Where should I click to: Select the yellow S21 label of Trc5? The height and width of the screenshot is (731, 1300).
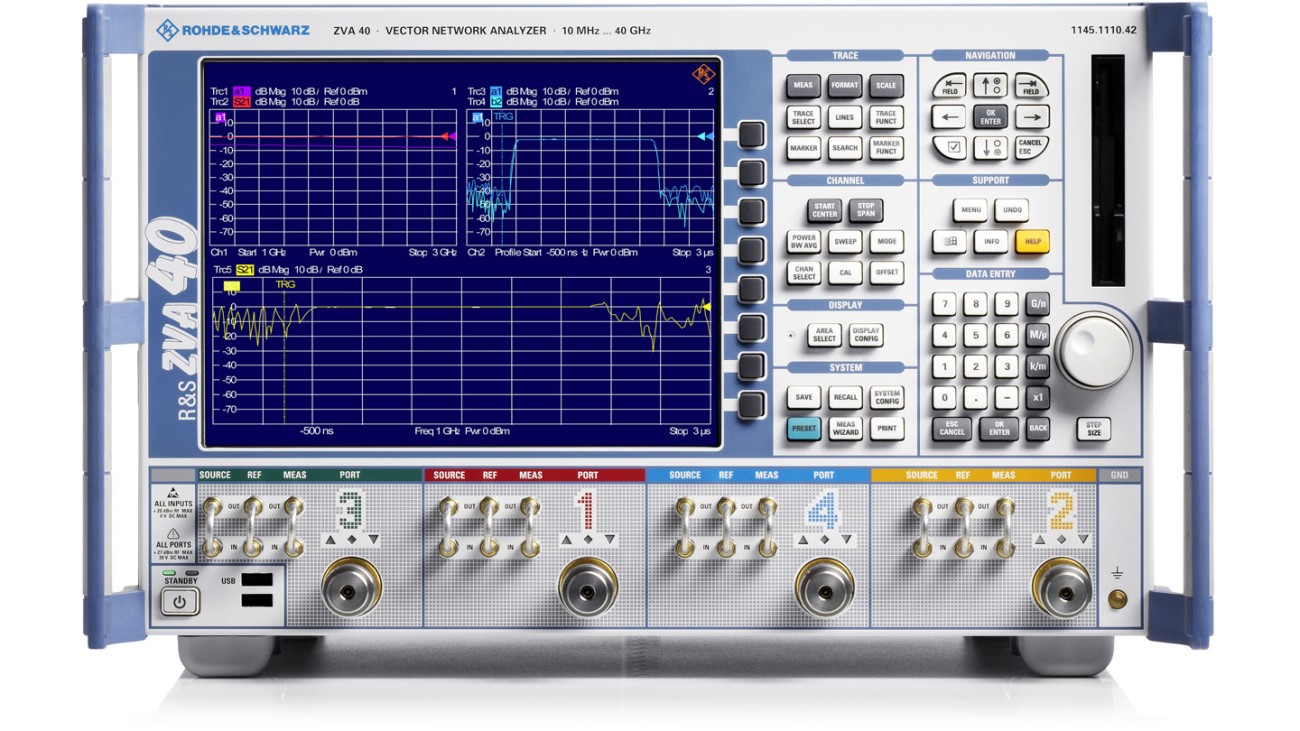[245, 270]
